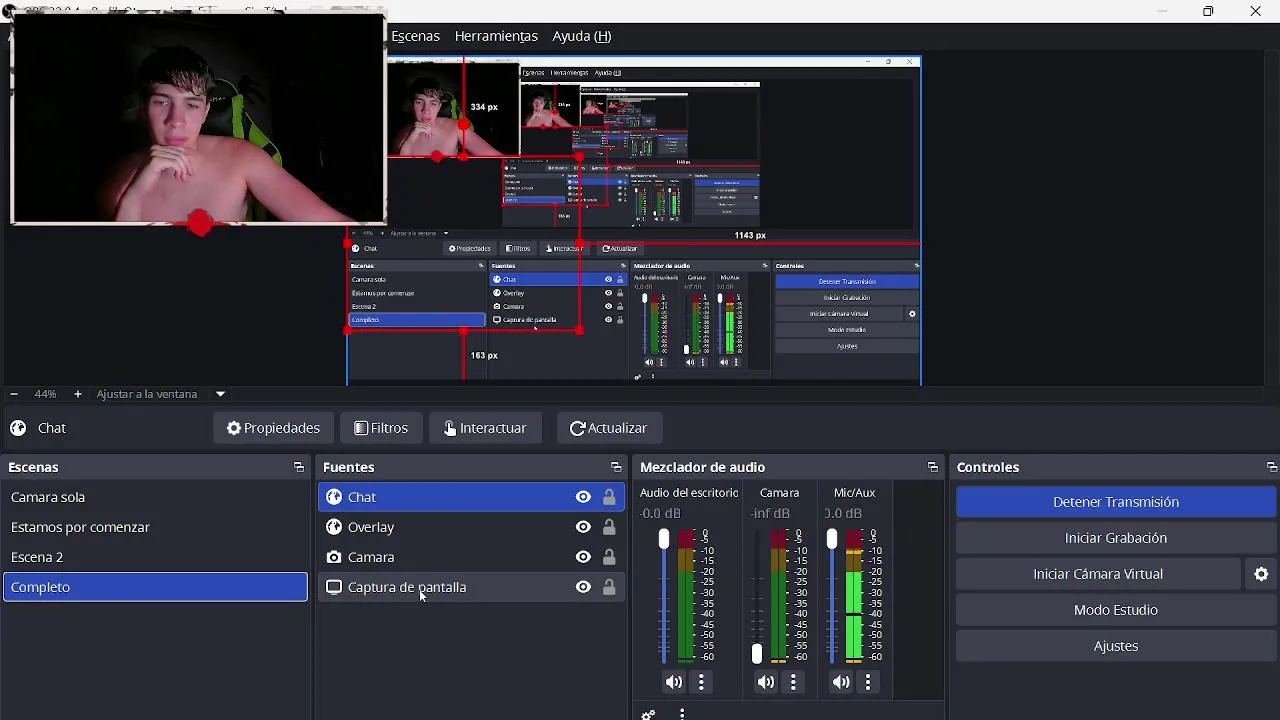Toggle visibility of Overlay source
The width and height of the screenshot is (1280, 720).
pyautogui.click(x=583, y=527)
